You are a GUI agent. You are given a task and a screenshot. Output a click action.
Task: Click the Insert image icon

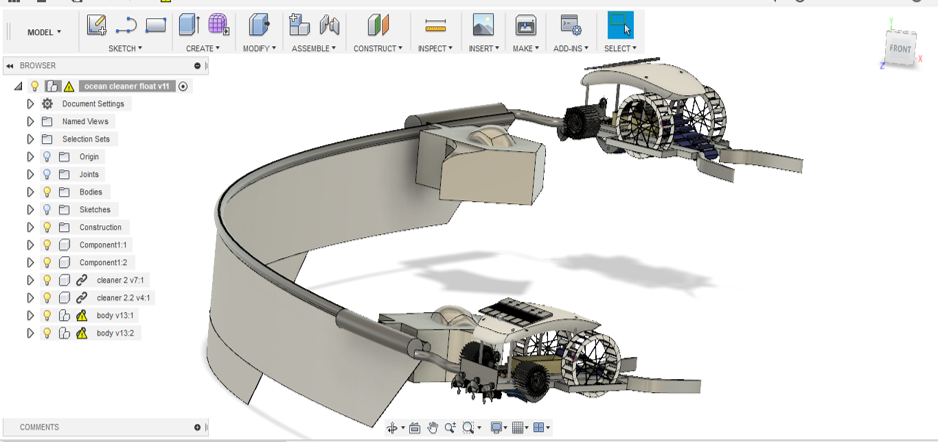tap(483, 25)
